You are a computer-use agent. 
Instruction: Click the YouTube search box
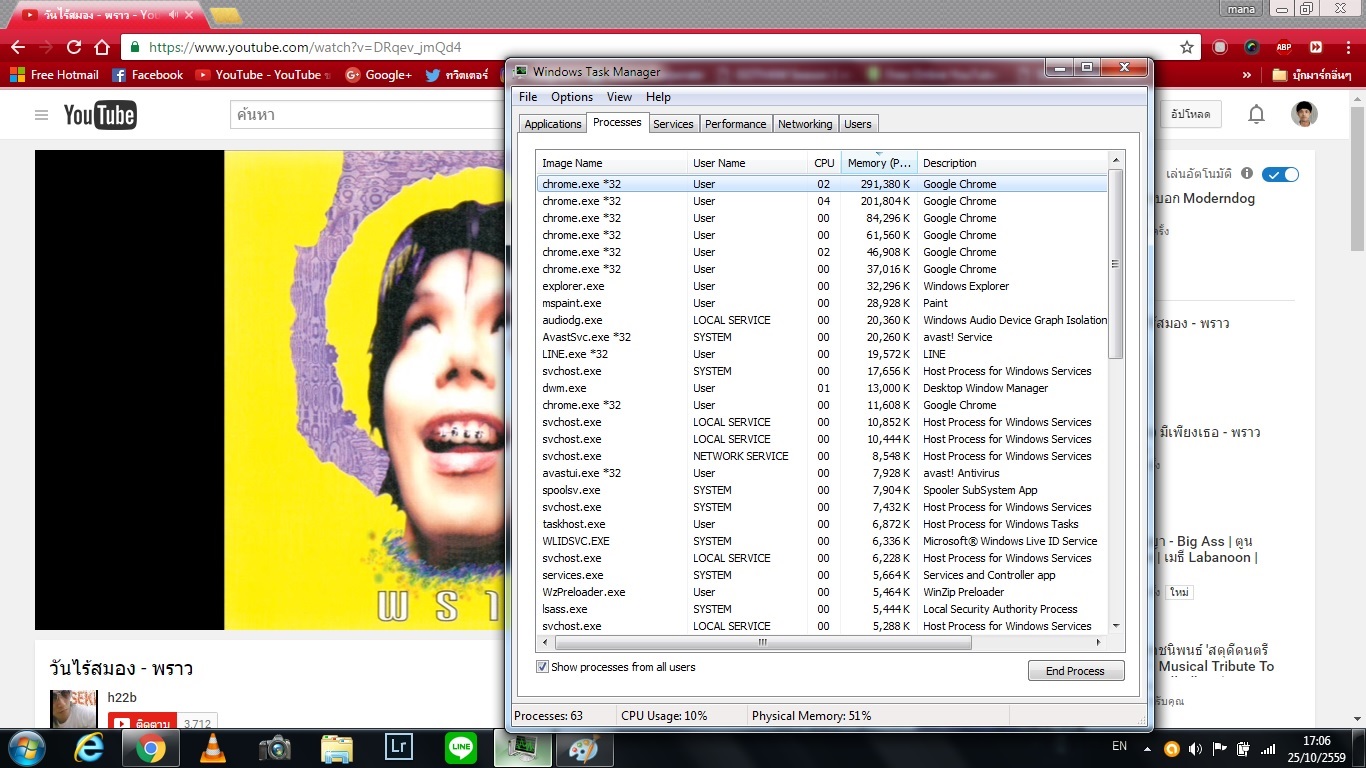(367, 115)
